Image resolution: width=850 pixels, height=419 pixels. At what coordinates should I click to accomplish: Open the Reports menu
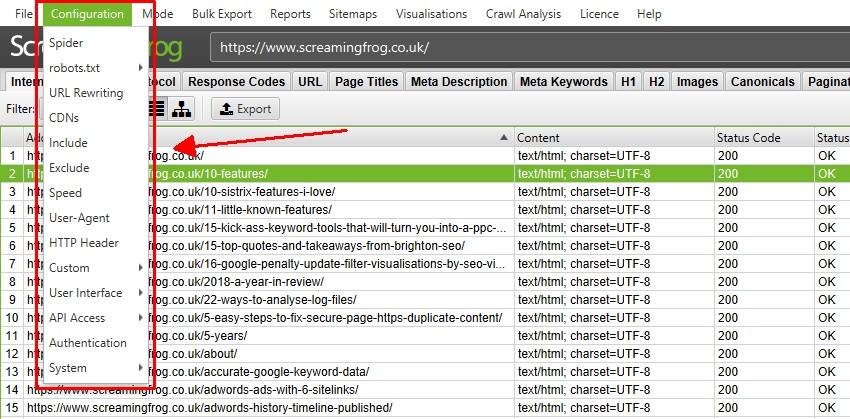point(291,14)
